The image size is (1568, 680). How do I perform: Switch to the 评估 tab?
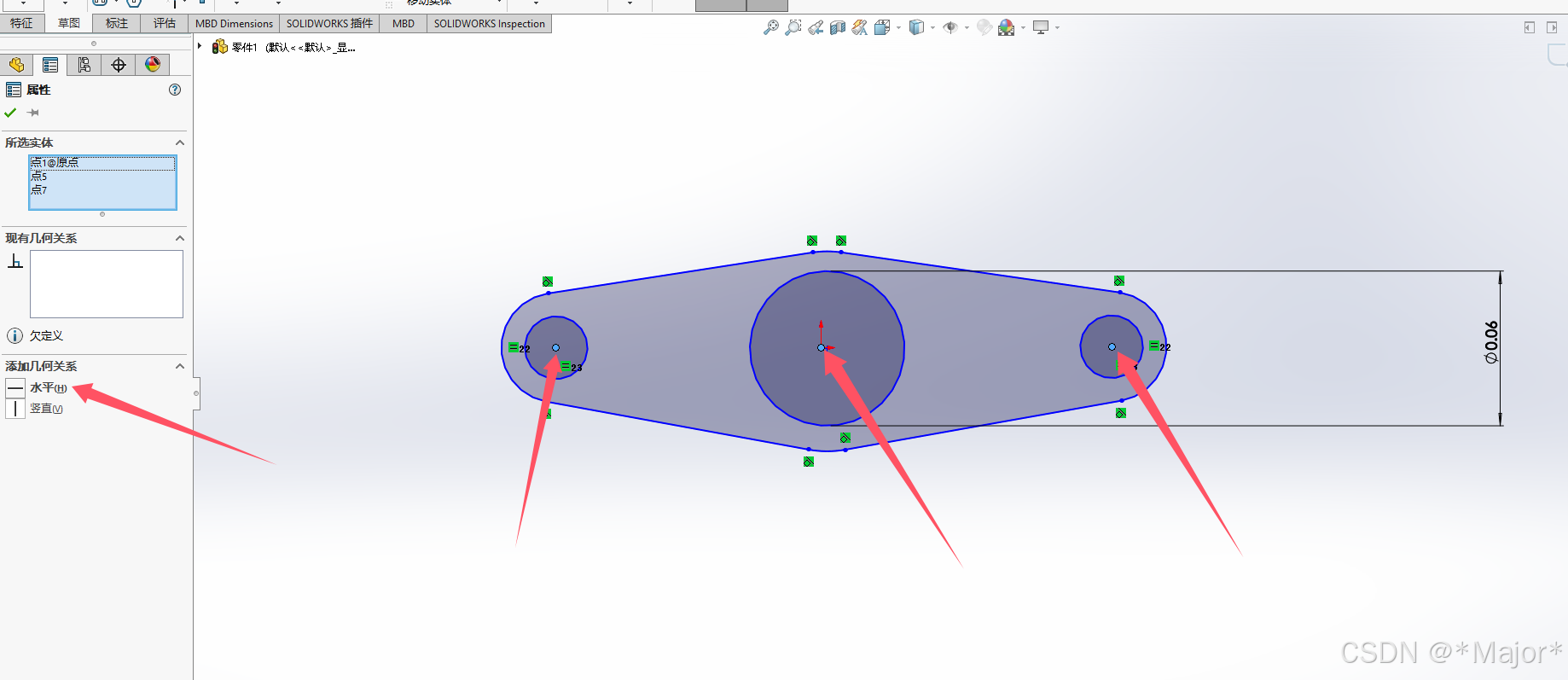pos(165,24)
